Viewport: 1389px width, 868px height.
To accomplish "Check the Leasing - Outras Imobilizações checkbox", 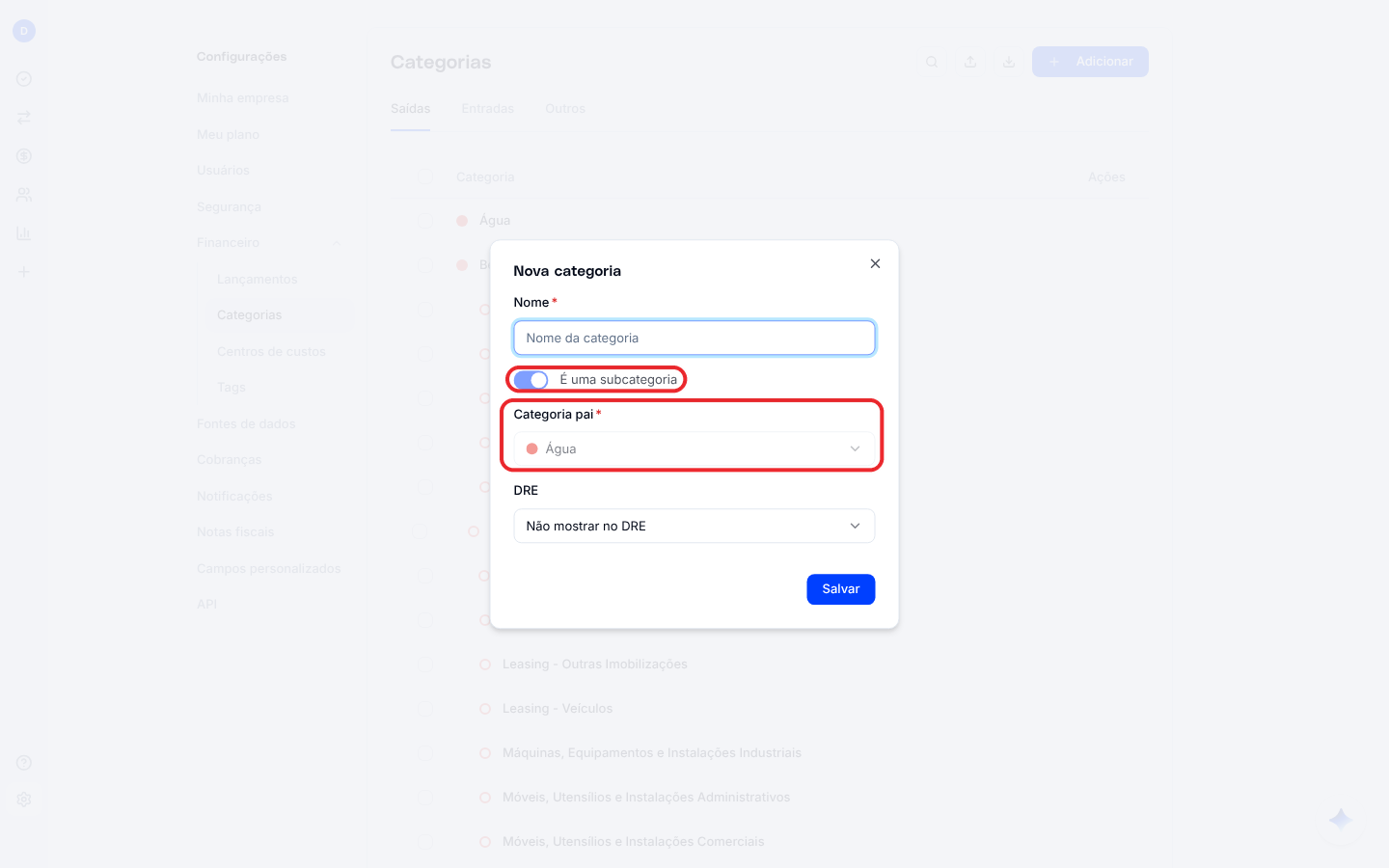I will click(x=425, y=665).
